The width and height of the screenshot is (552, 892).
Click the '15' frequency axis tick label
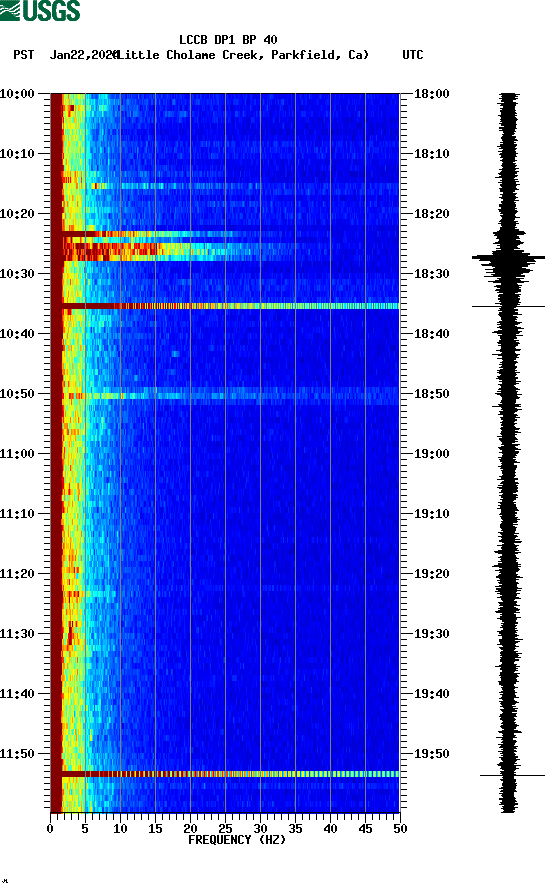[x=155, y=829]
